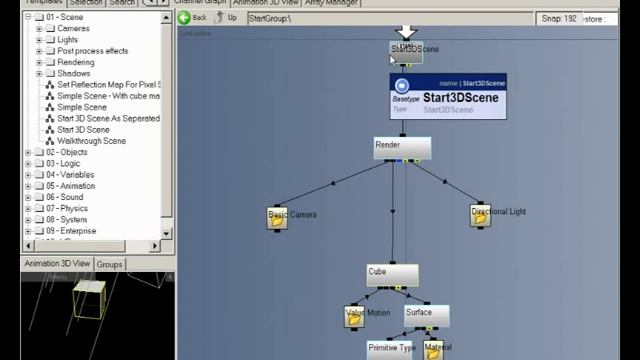This screenshot has width=640, height=360.
Task: Click the tree horizontal scroll left arrow
Action: click(x=28, y=246)
